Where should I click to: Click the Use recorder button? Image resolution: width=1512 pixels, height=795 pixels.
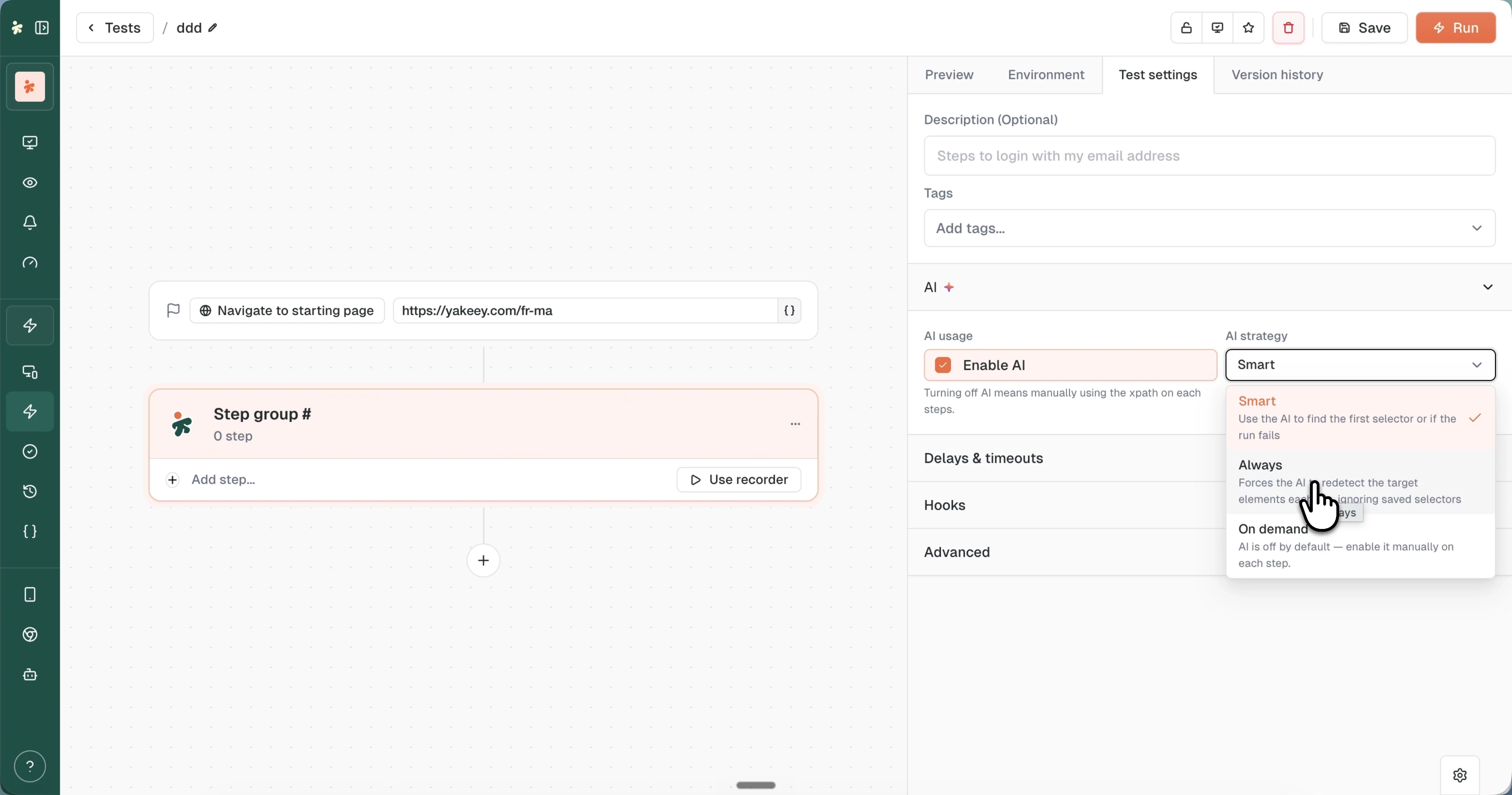tap(738, 479)
